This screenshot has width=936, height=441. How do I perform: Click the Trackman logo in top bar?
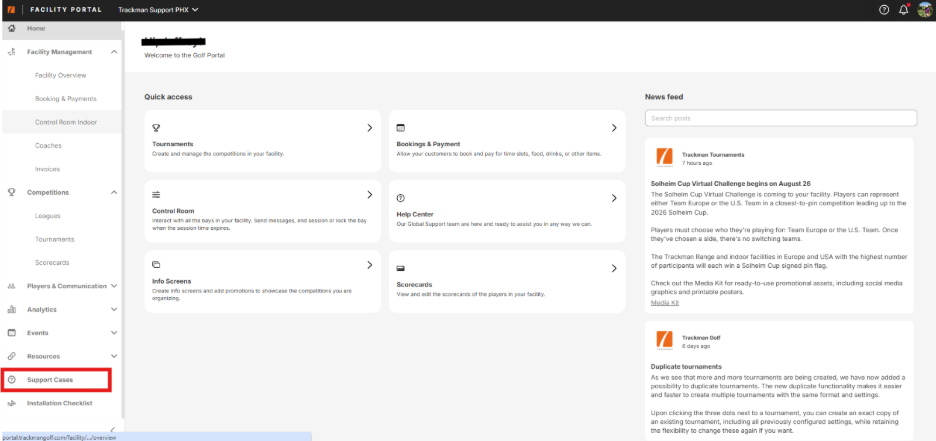pyautogui.click(x=11, y=10)
